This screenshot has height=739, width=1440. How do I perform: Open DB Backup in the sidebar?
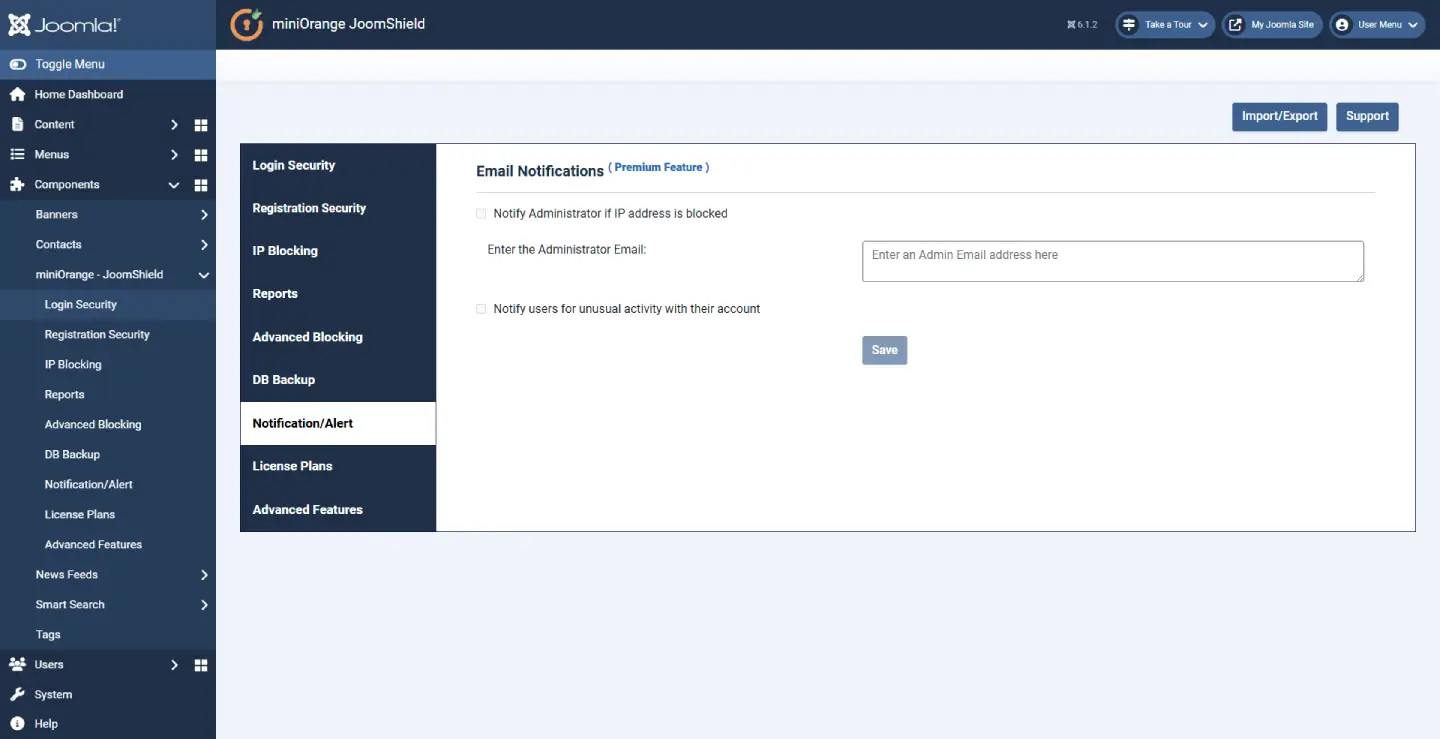coord(108,454)
